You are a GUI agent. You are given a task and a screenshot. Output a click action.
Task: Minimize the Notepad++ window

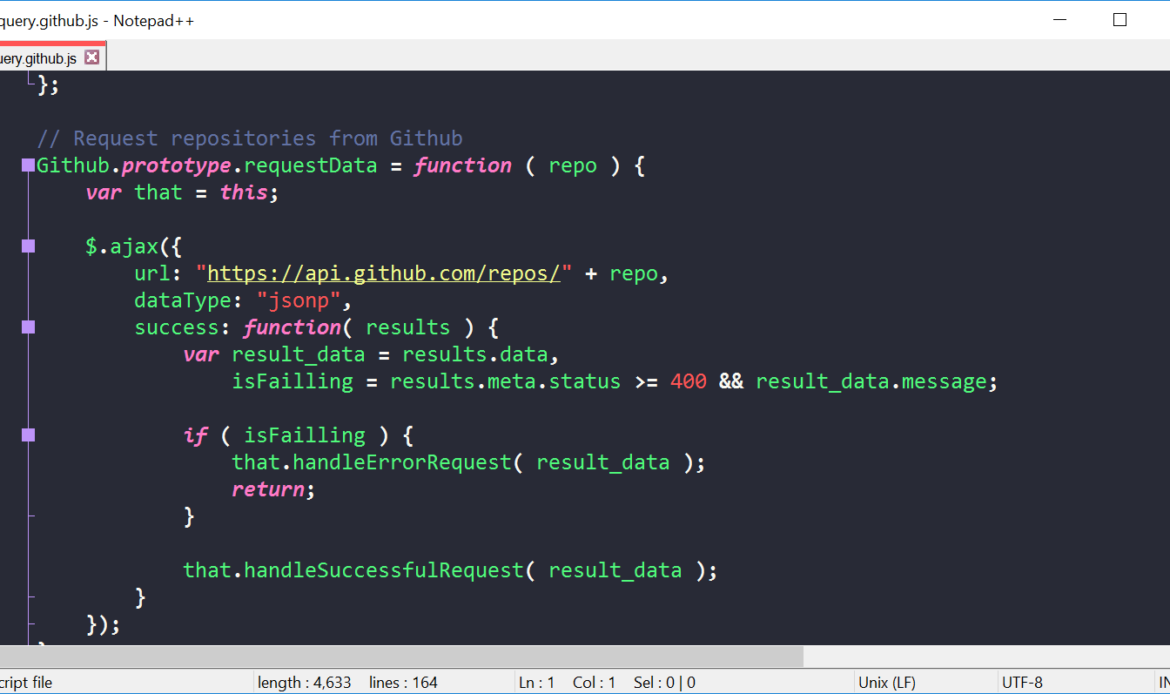[x=1060, y=20]
